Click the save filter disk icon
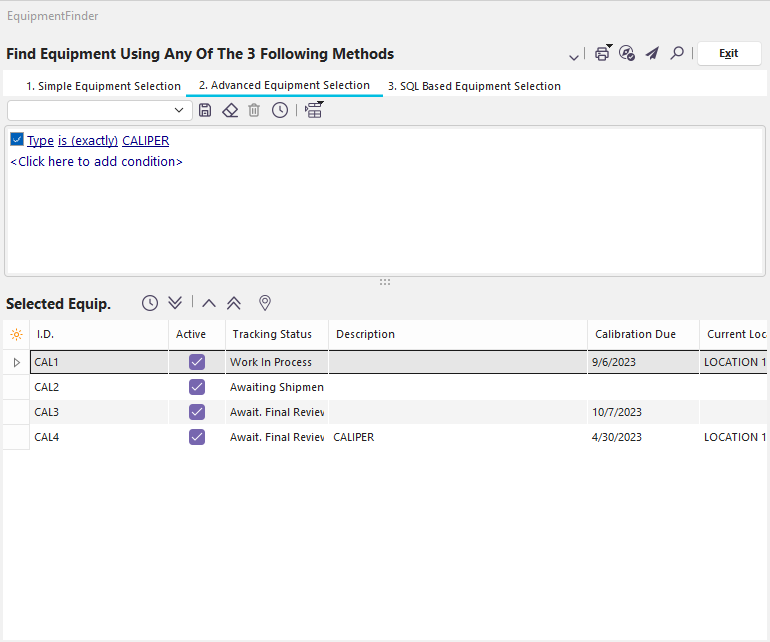This screenshot has height=642, width=770. (x=205, y=110)
